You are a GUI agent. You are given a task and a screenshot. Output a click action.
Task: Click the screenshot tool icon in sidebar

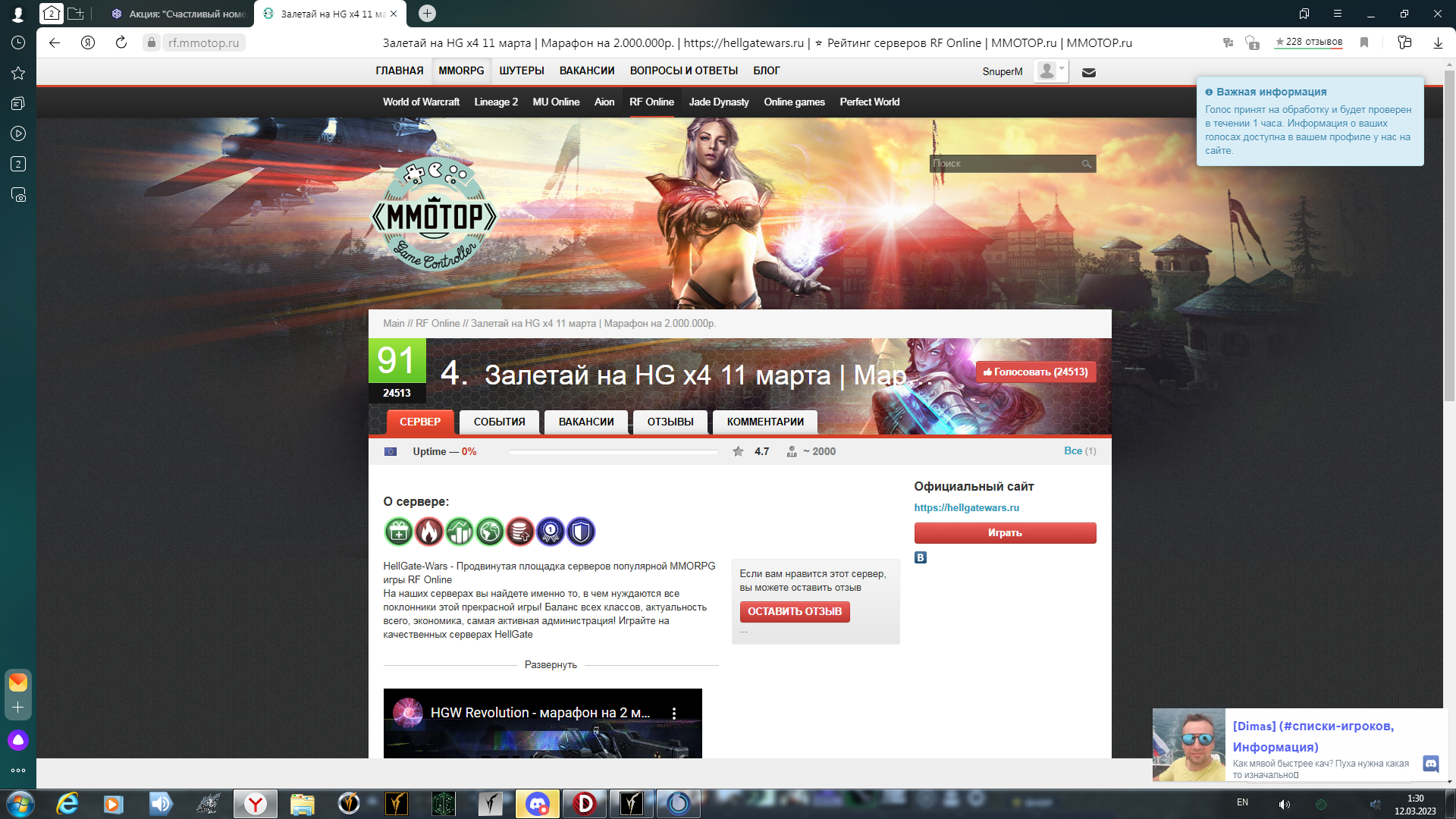18,195
